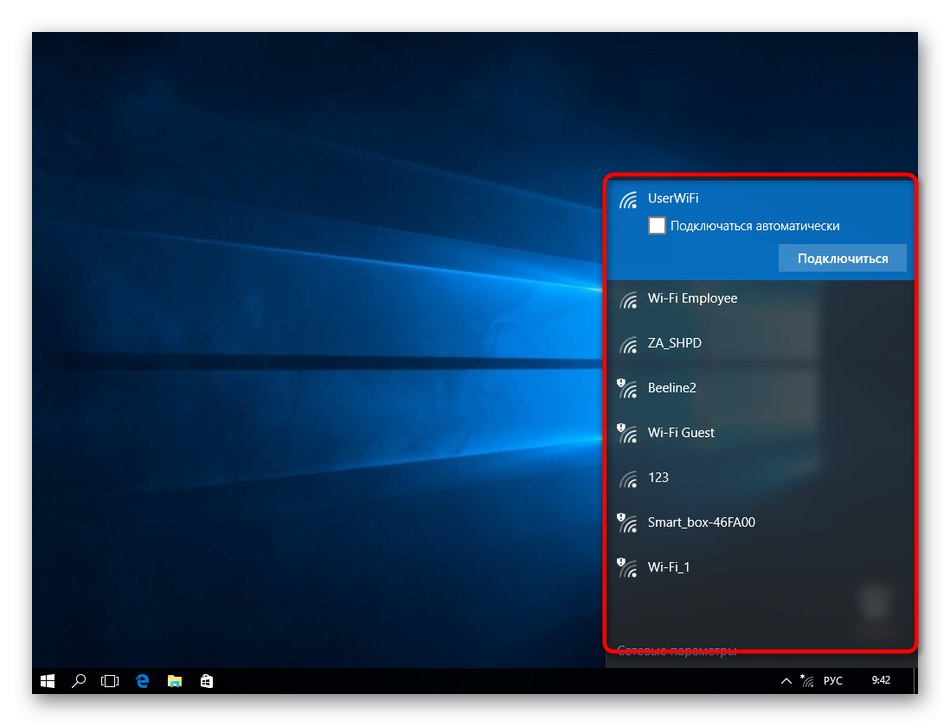Show hidden tray icons chevron
The width and height of the screenshot is (950, 726).
(x=786, y=681)
